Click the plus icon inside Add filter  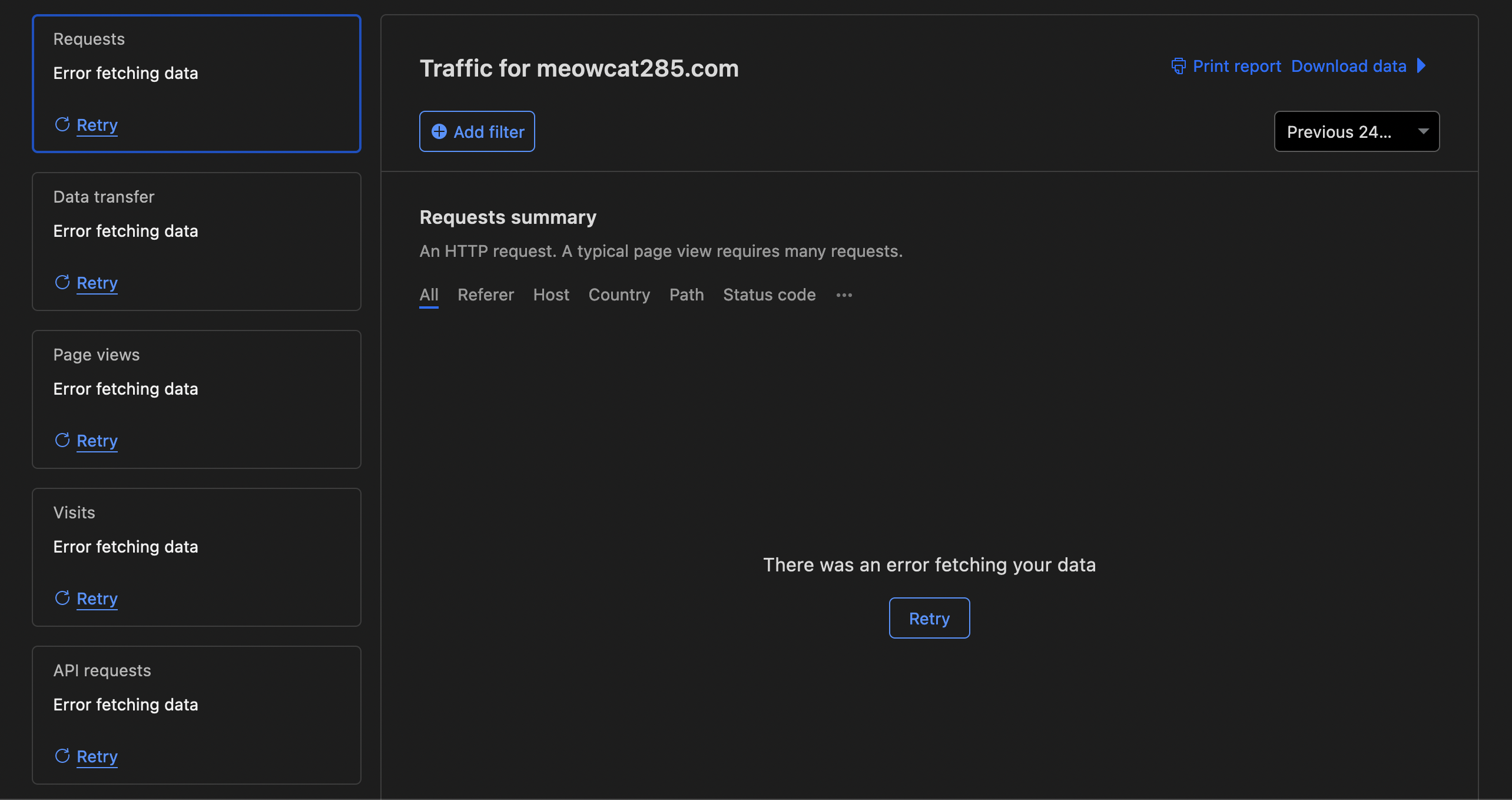[x=439, y=131]
